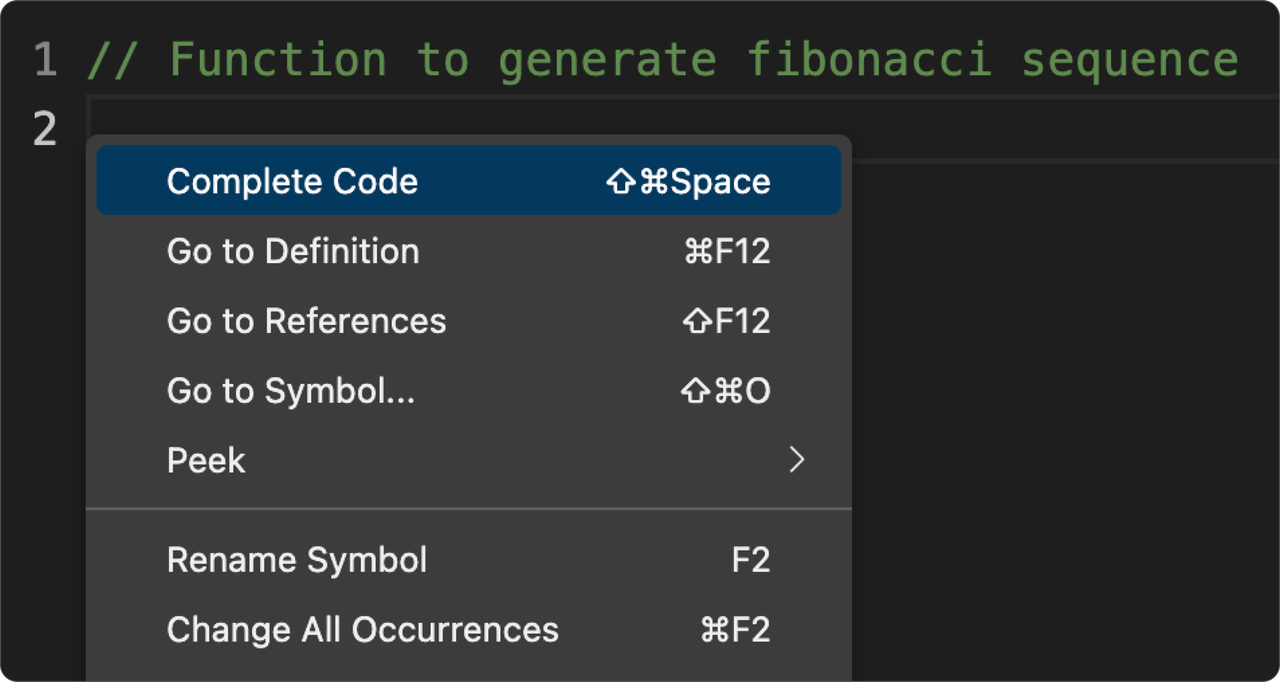Click the word "generate" in the comment
Screen dimensions: 1280x682
pyautogui.click(x=606, y=61)
